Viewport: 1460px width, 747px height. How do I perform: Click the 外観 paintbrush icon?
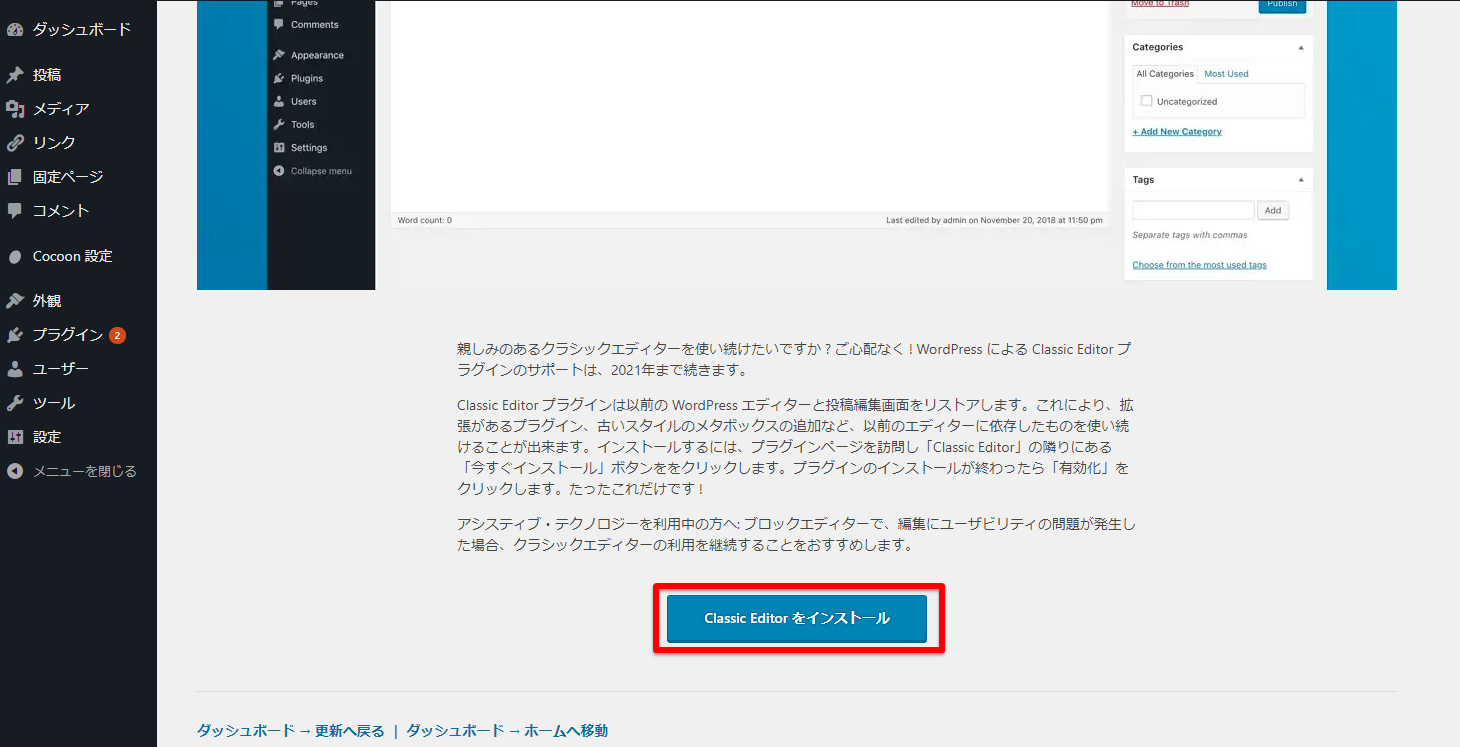15,301
